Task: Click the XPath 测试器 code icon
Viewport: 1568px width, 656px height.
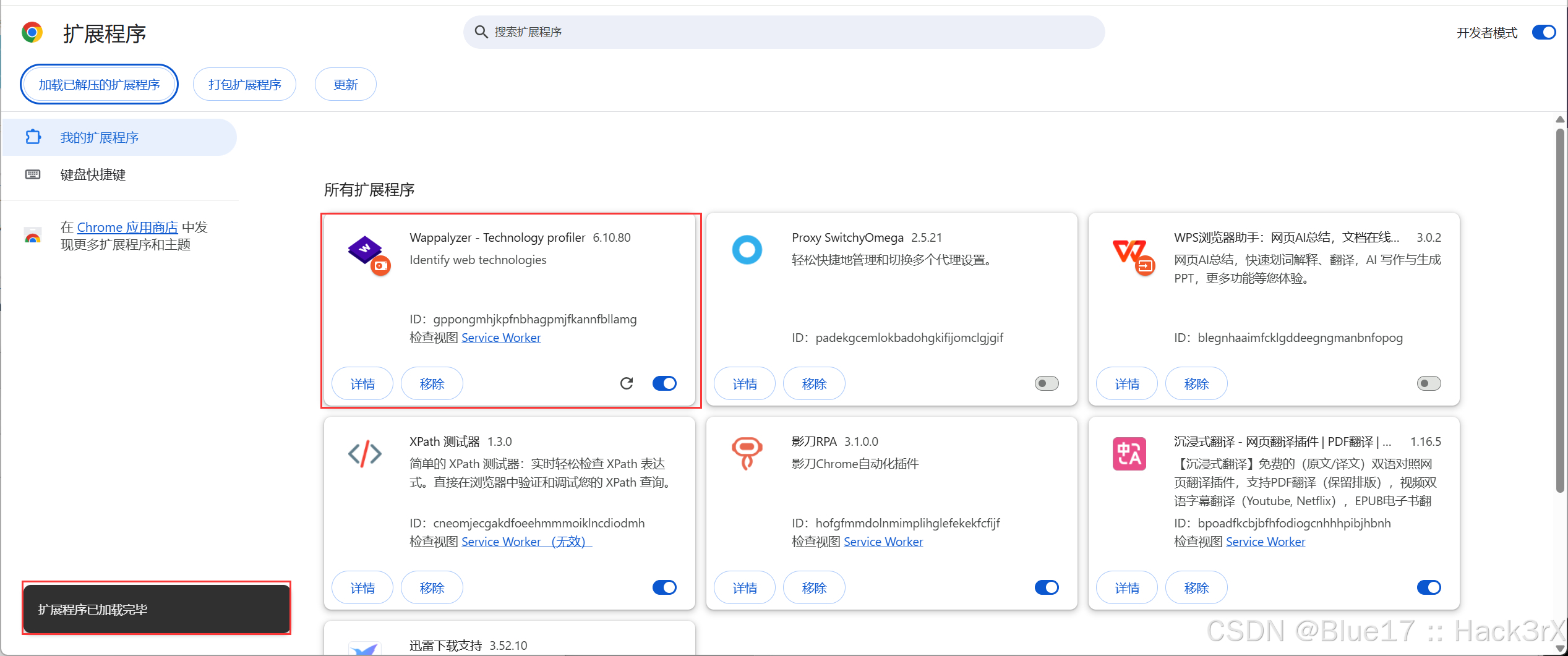Action: [x=365, y=454]
